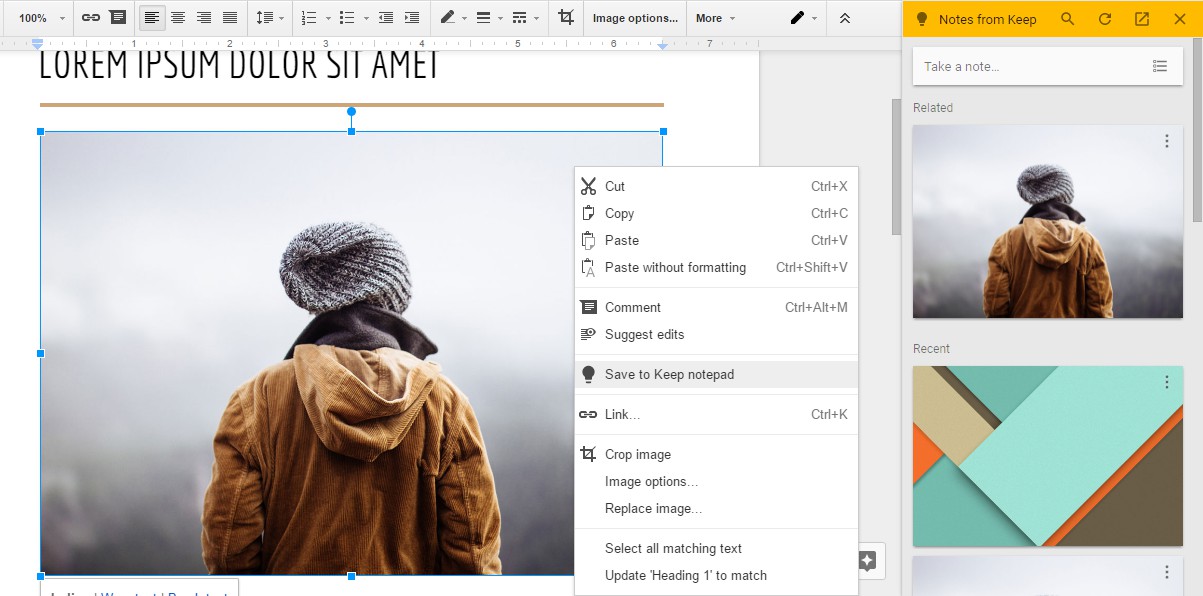Screen dimensions: 1203x596
Task: Toggle left align
Action: 152,18
